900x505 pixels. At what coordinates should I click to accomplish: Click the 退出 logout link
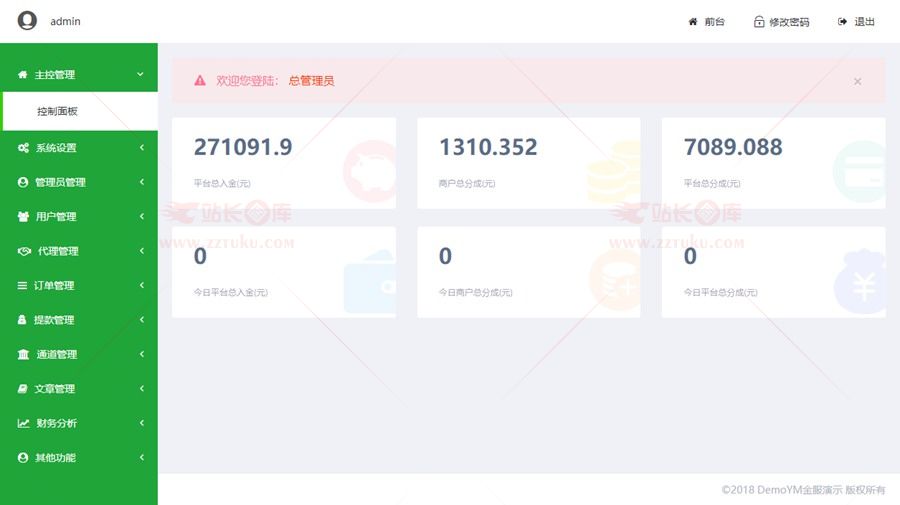click(x=864, y=22)
